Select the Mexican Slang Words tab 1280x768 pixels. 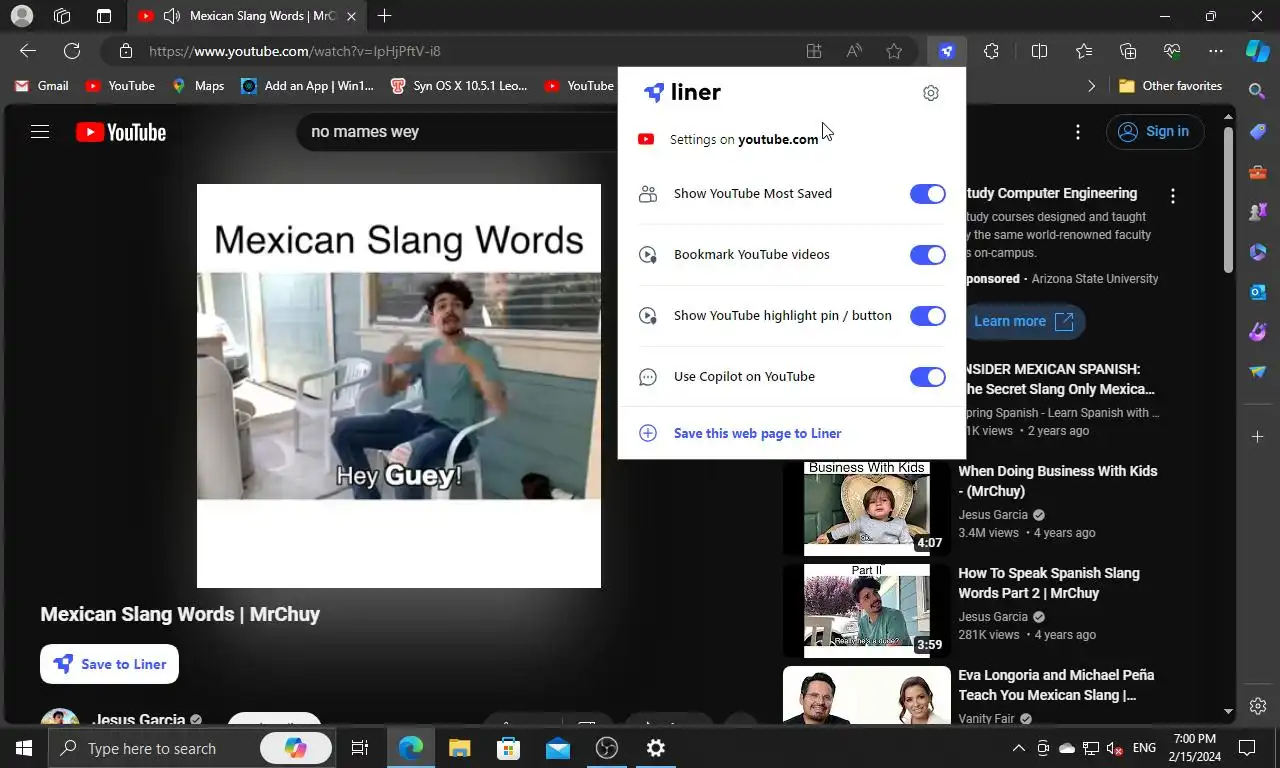[248, 16]
